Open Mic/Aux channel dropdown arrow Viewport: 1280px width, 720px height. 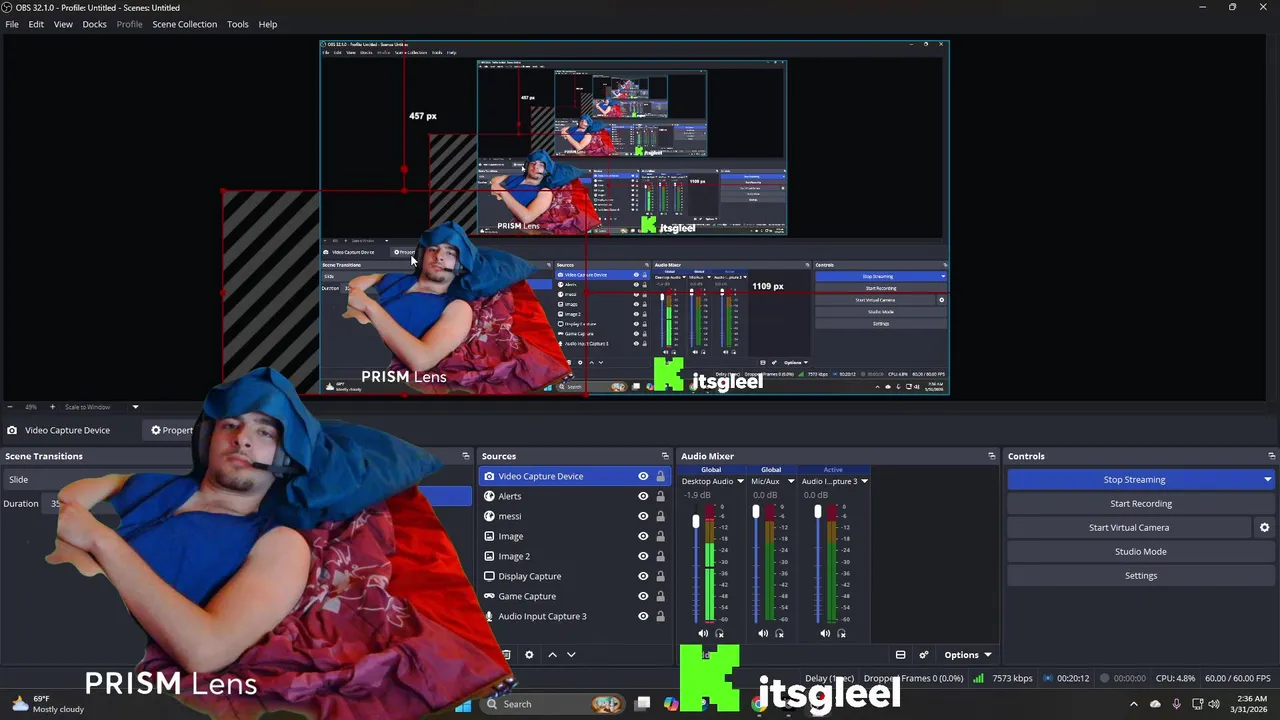tap(791, 481)
